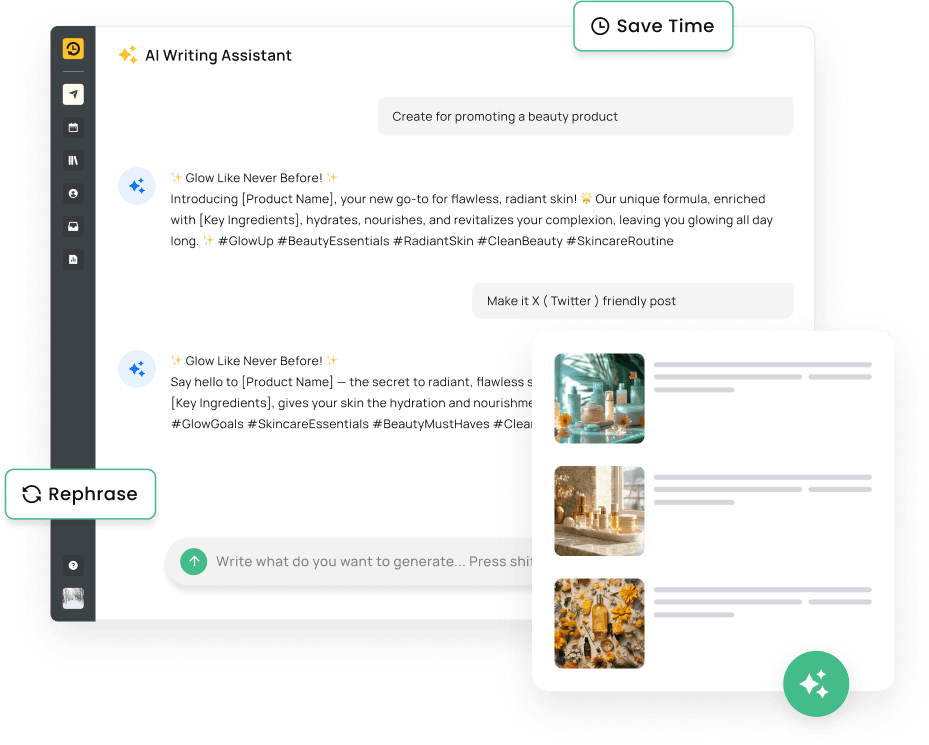Open the teal skincare products thumbnail
The height and width of the screenshot is (745, 929).
(x=599, y=398)
